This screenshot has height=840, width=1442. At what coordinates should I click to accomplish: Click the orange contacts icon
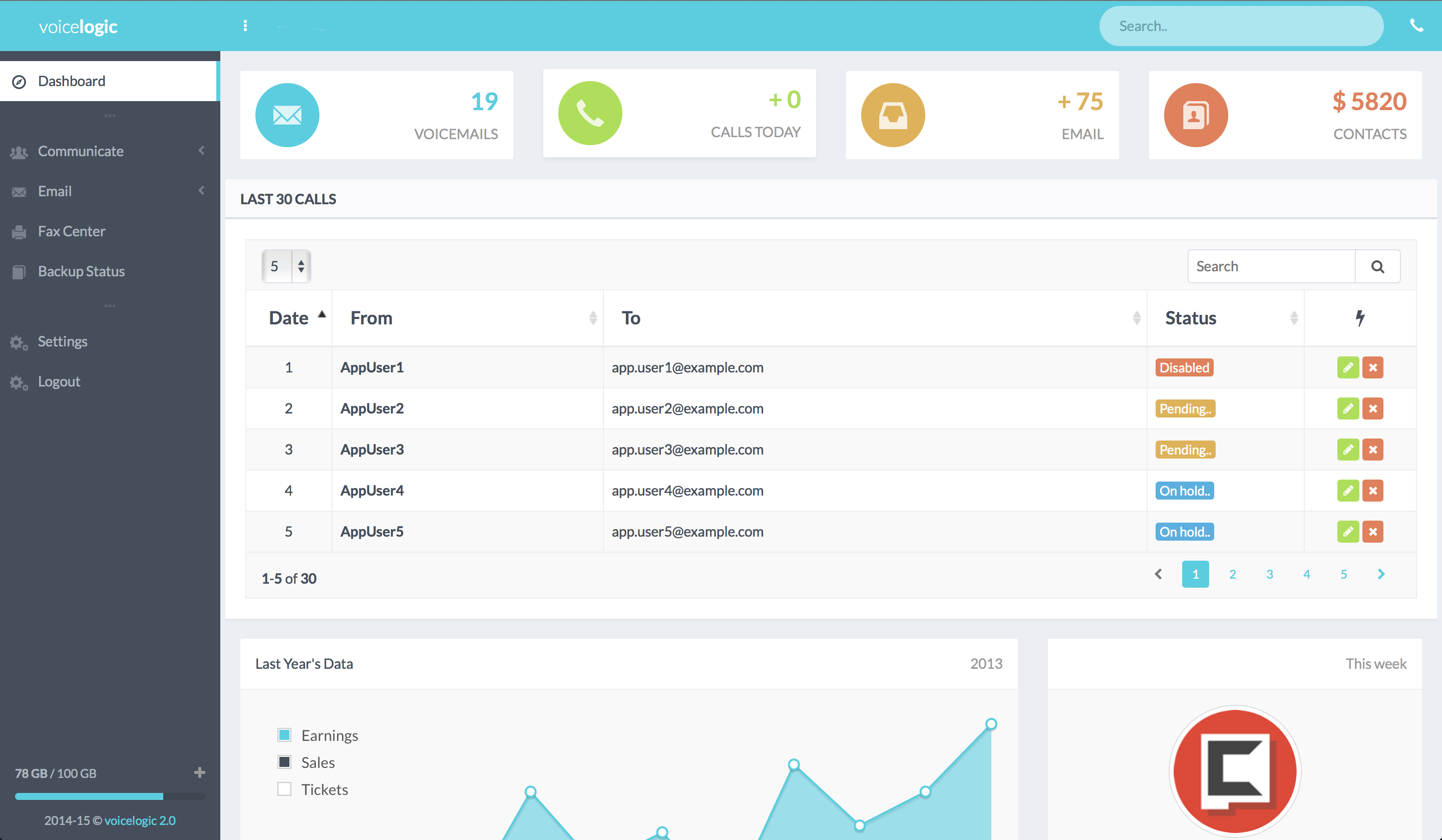(1195, 115)
